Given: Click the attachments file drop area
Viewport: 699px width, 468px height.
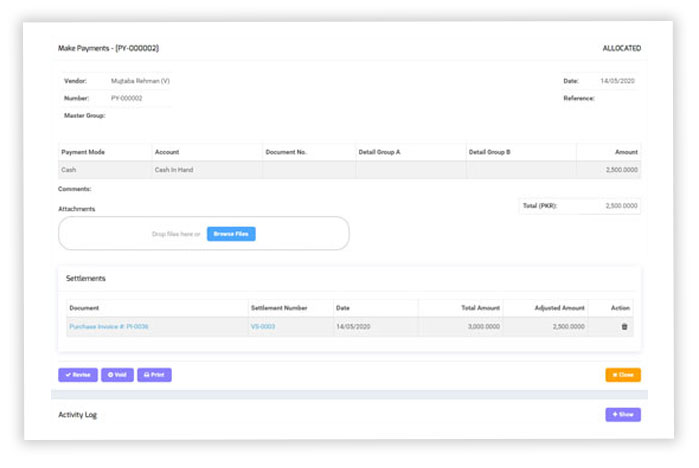Looking at the screenshot, I should [x=204, y=234].
